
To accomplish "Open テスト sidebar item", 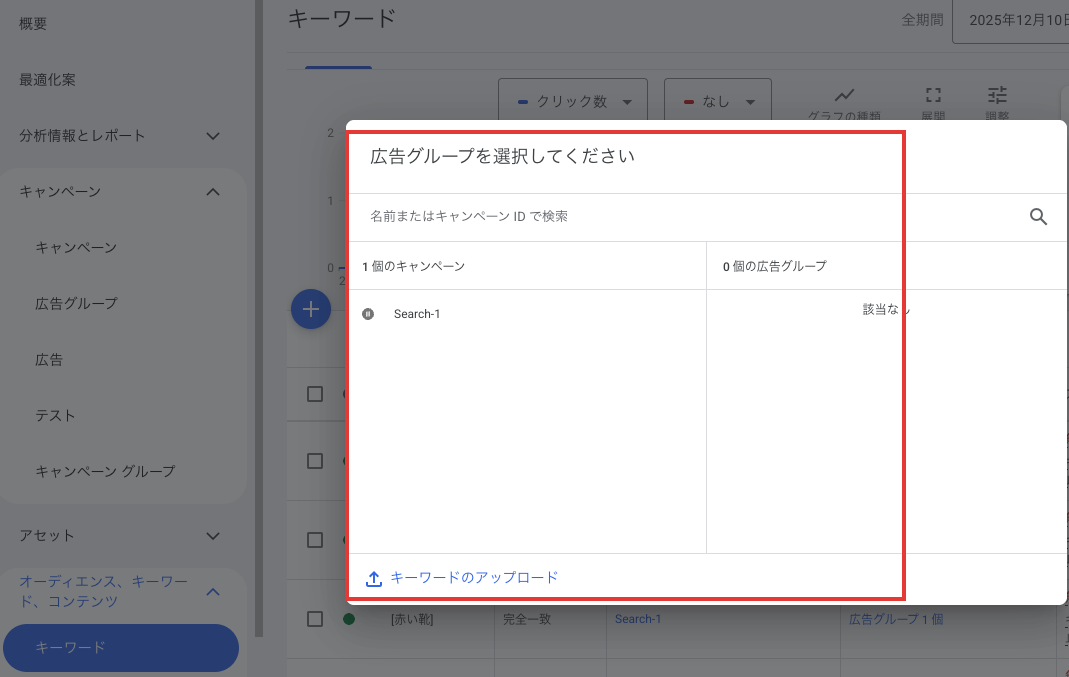I will tap(55, 415).
